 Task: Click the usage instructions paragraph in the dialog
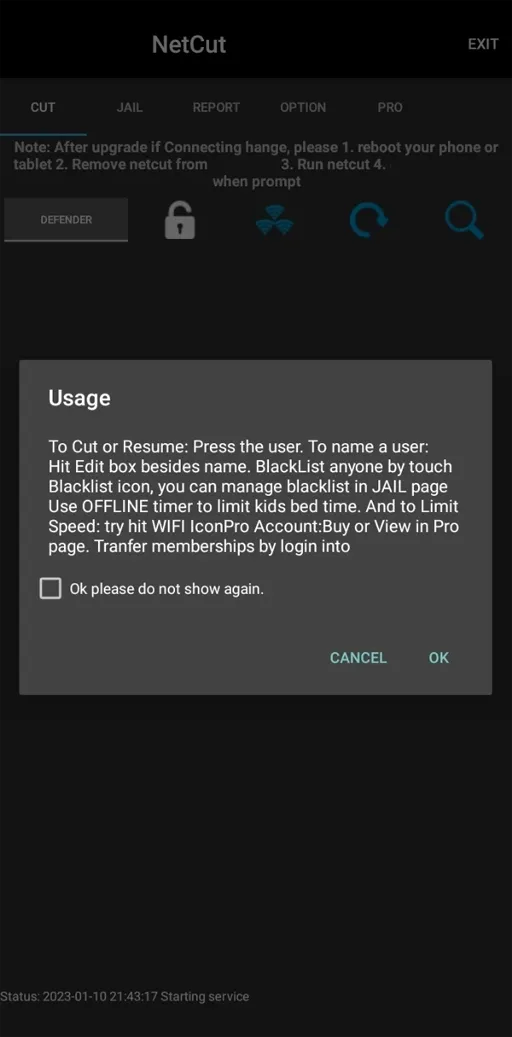coord(254,496)
